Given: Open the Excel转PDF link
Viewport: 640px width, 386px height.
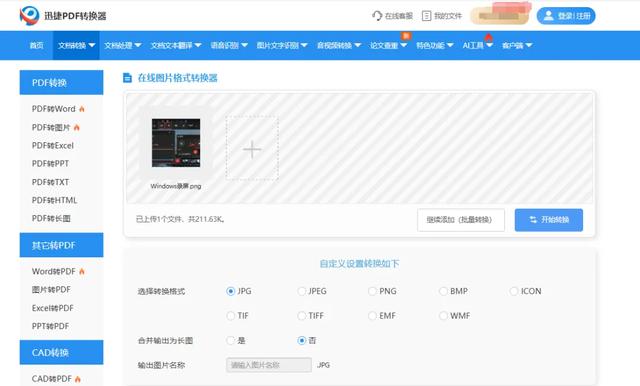Looking at the screenshot, I should point(53,308).
